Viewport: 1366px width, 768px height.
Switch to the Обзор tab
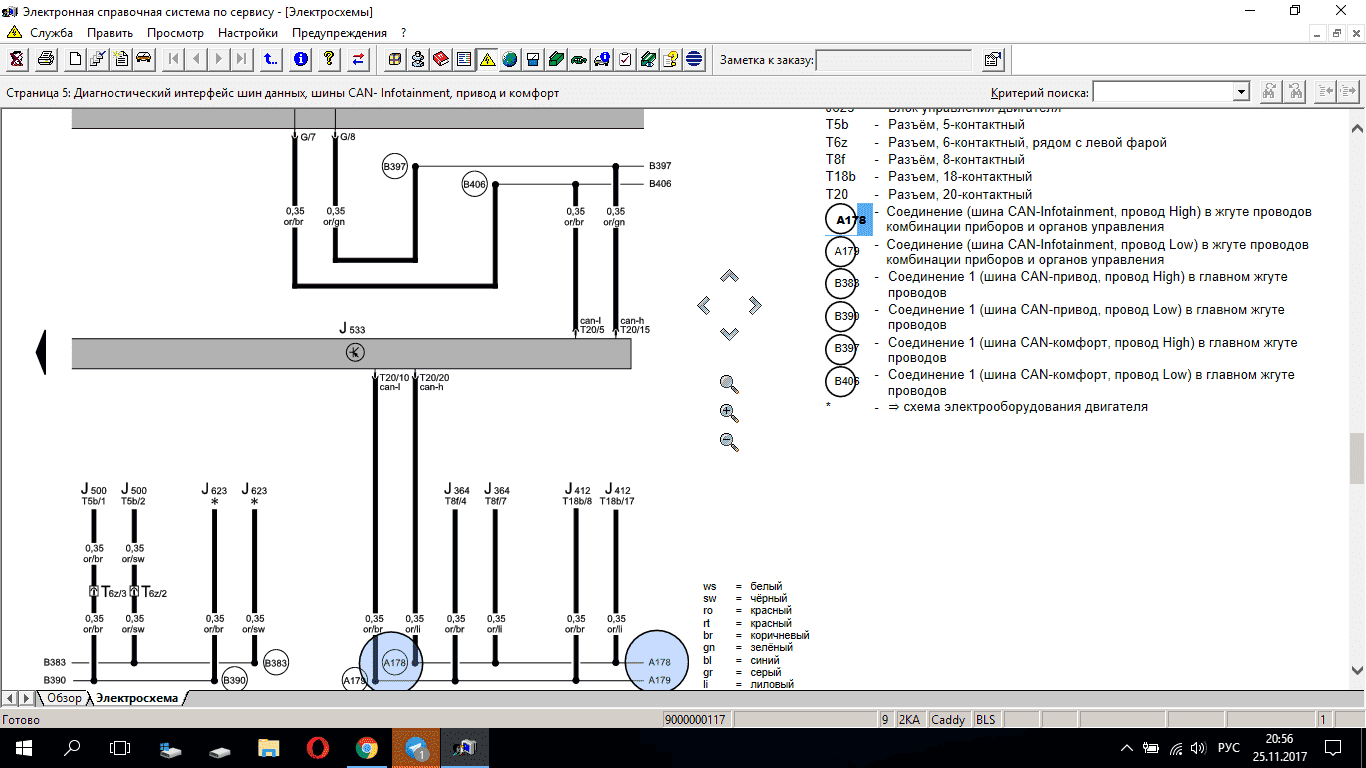(x=65, y=698)
